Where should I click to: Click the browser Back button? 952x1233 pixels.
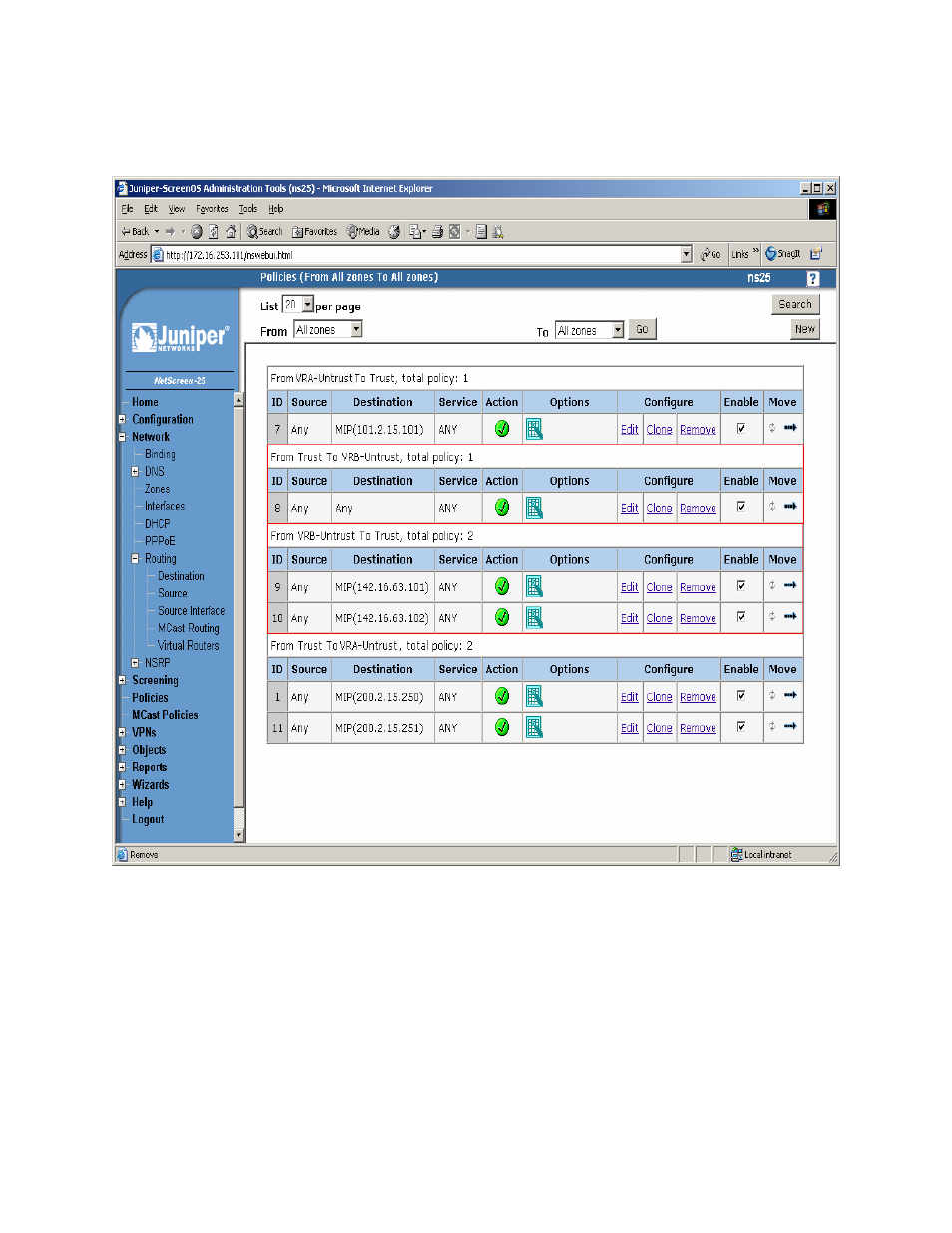(x=135, y=232)
